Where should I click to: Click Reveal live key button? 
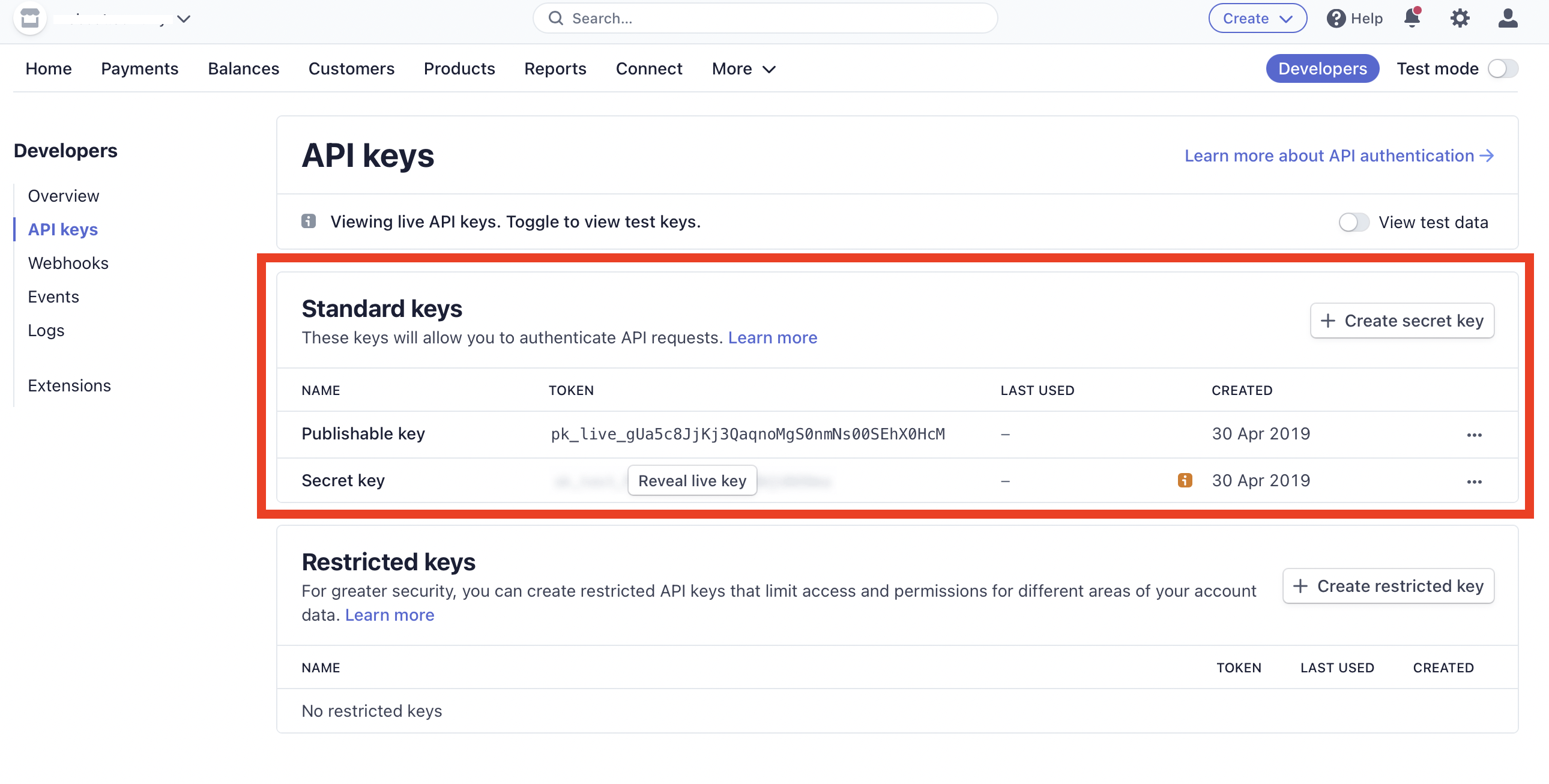pos(692,480)
